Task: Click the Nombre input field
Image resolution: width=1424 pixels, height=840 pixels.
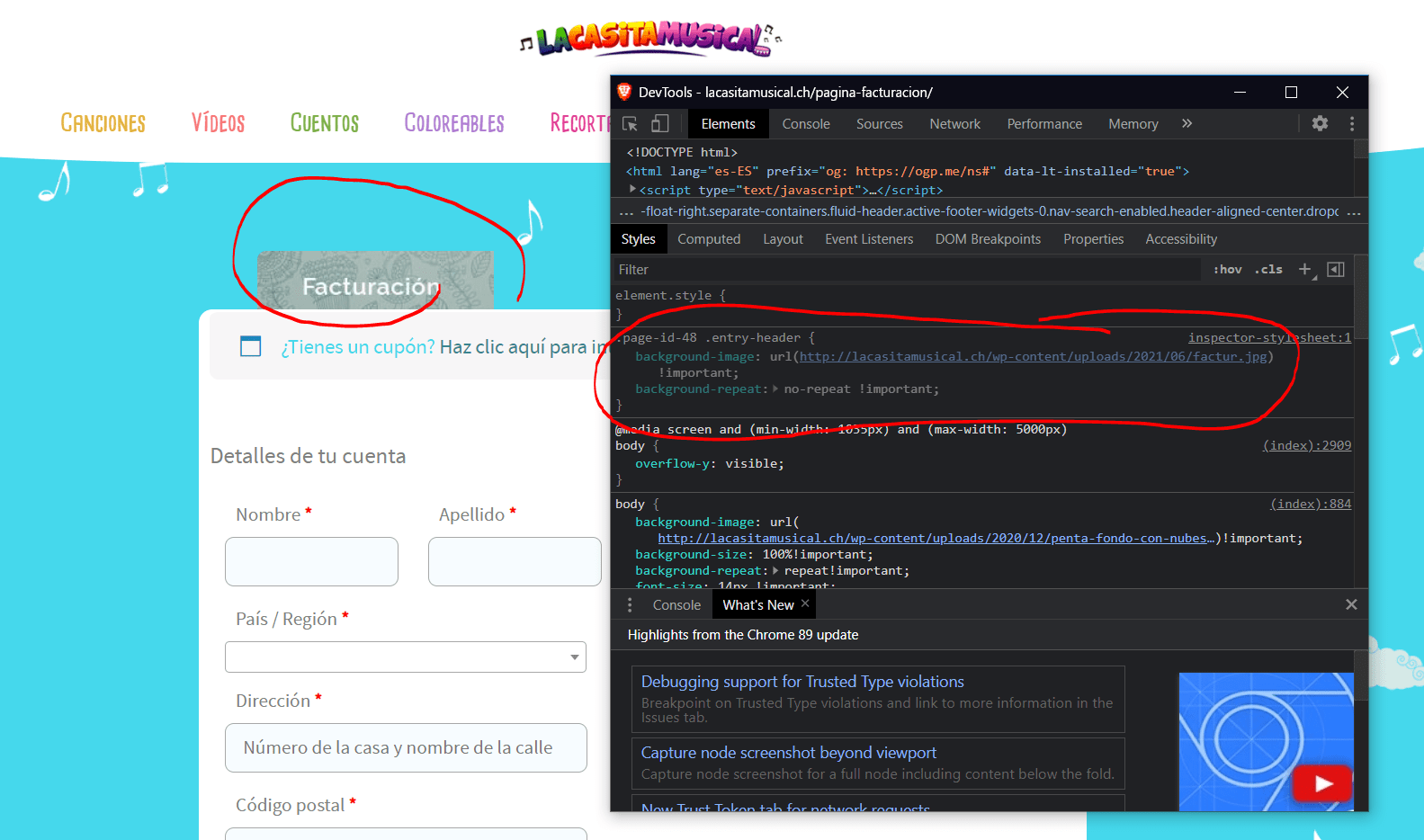Action: click(311, 562)
